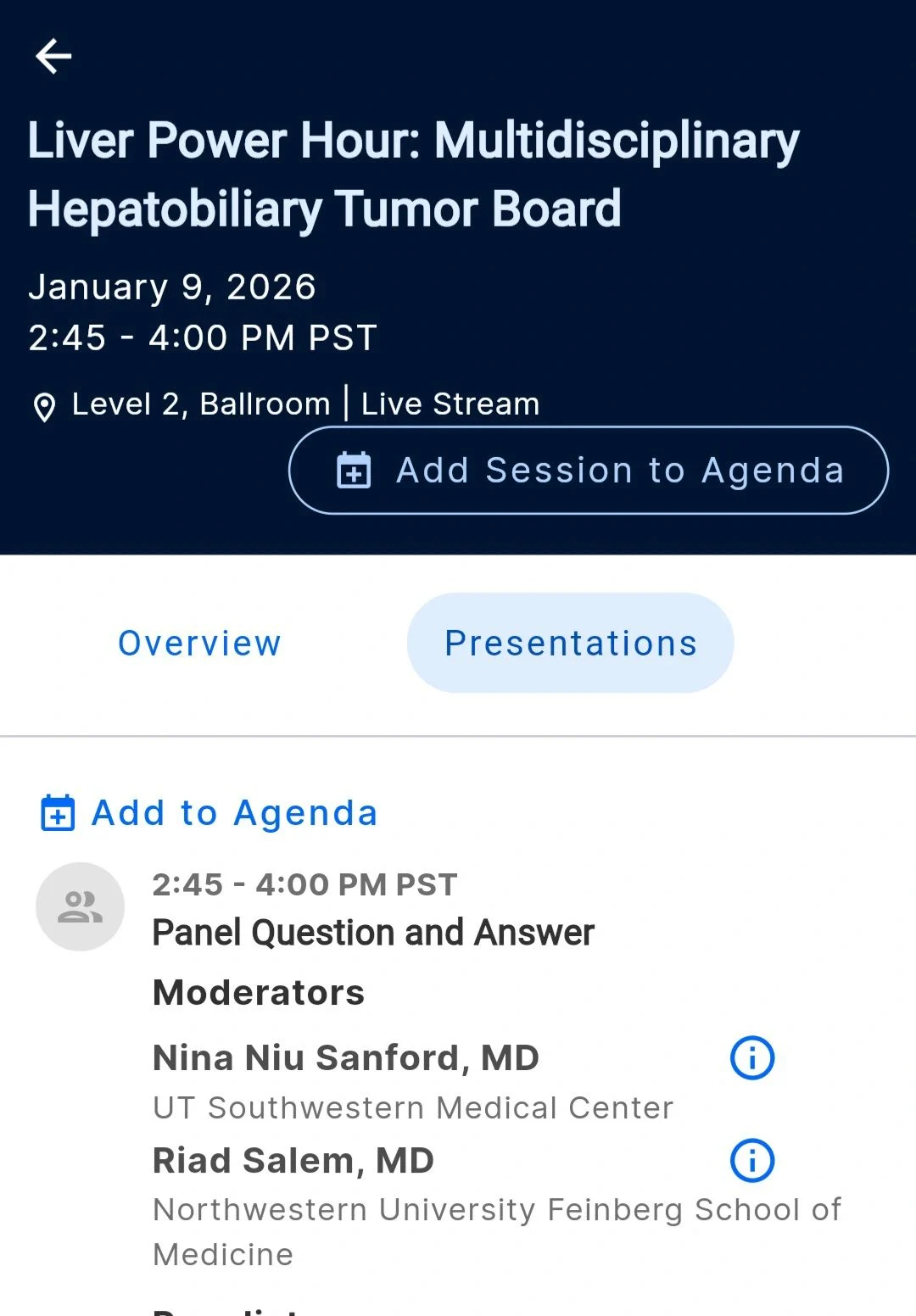The image size is (916, 1316).
Task: Click the location pin icon
Action: (44, 407)
